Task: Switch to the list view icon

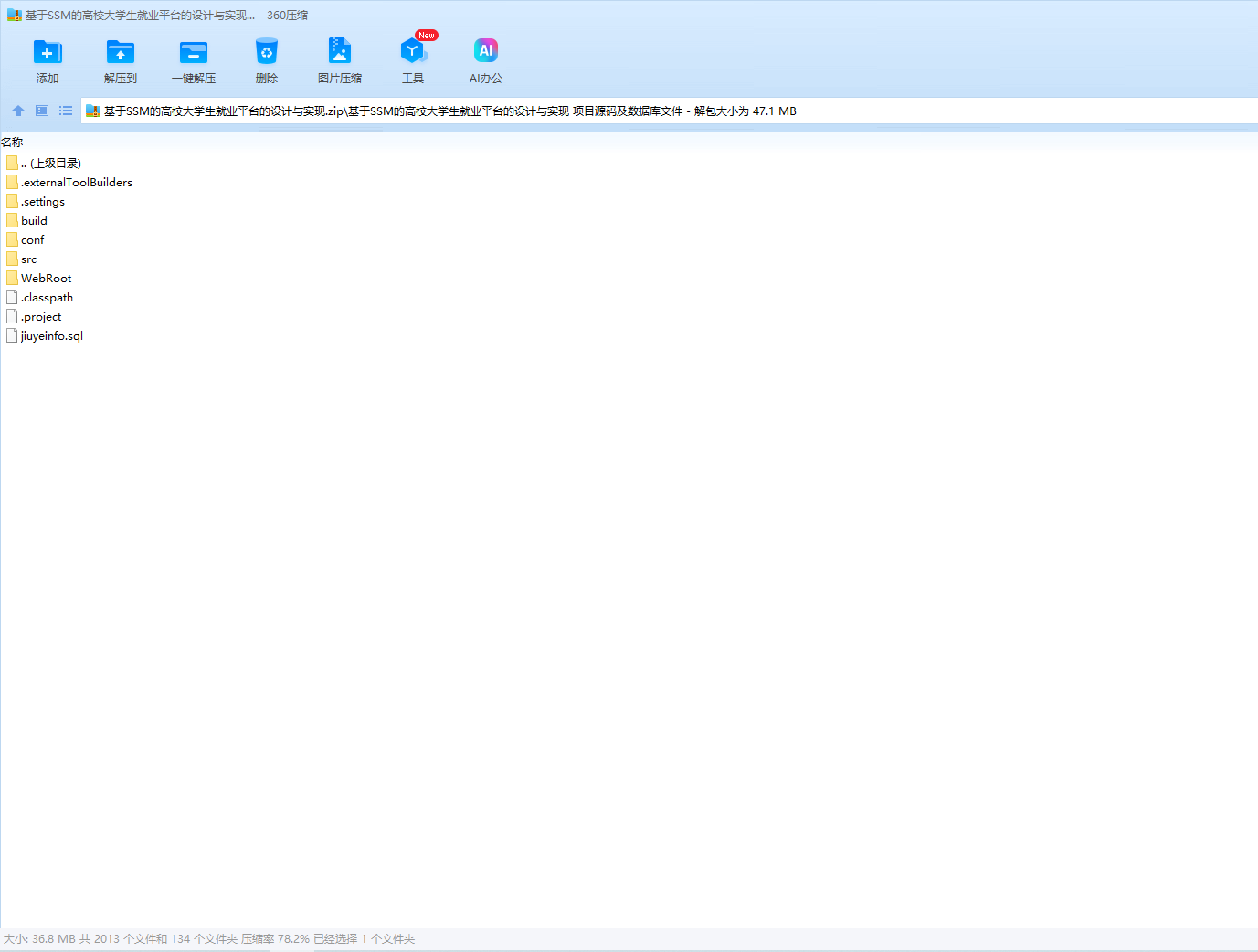Action: point(66,111)
